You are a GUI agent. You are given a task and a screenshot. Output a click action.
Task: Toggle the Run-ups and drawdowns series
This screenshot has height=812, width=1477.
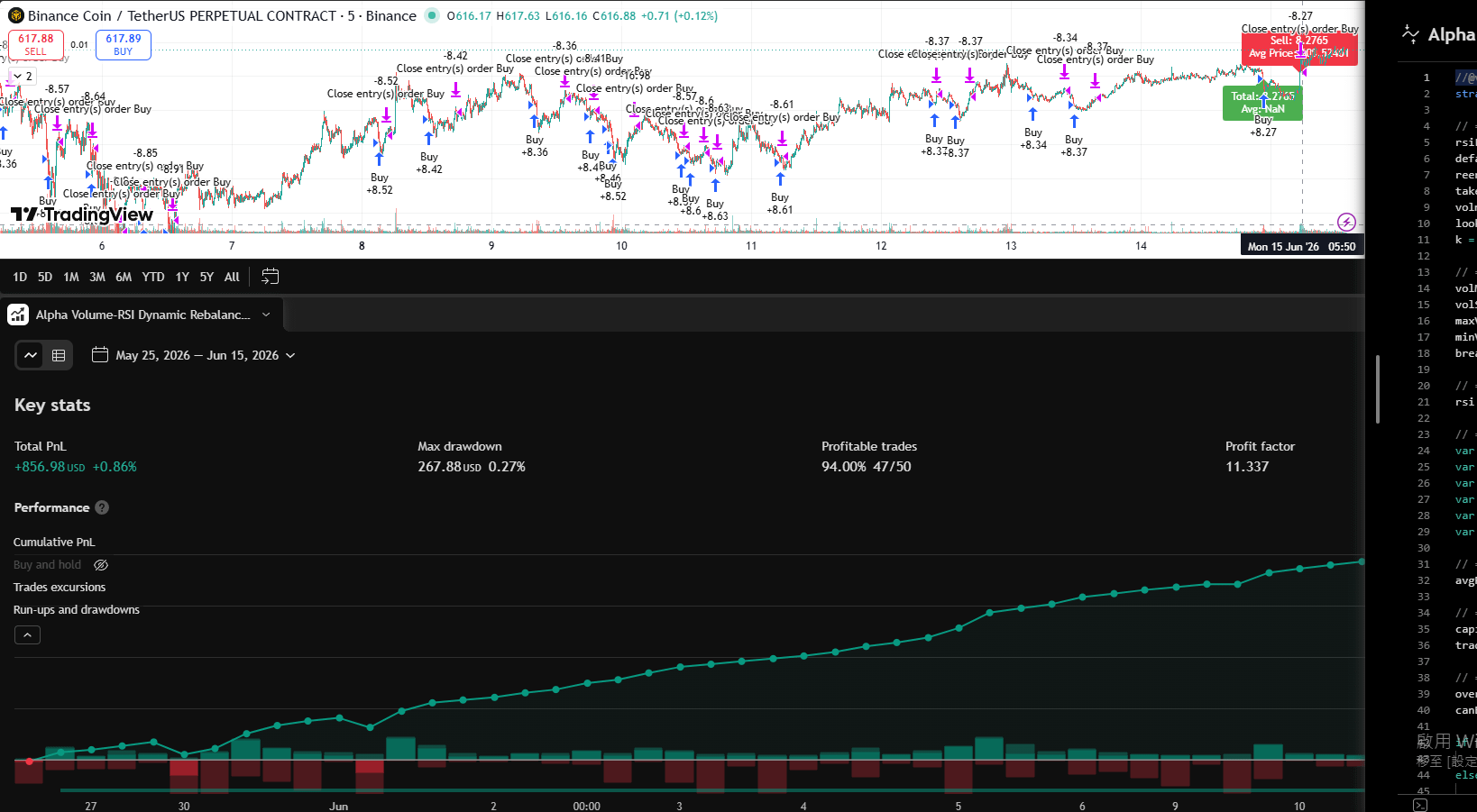[x=77, y=609]
